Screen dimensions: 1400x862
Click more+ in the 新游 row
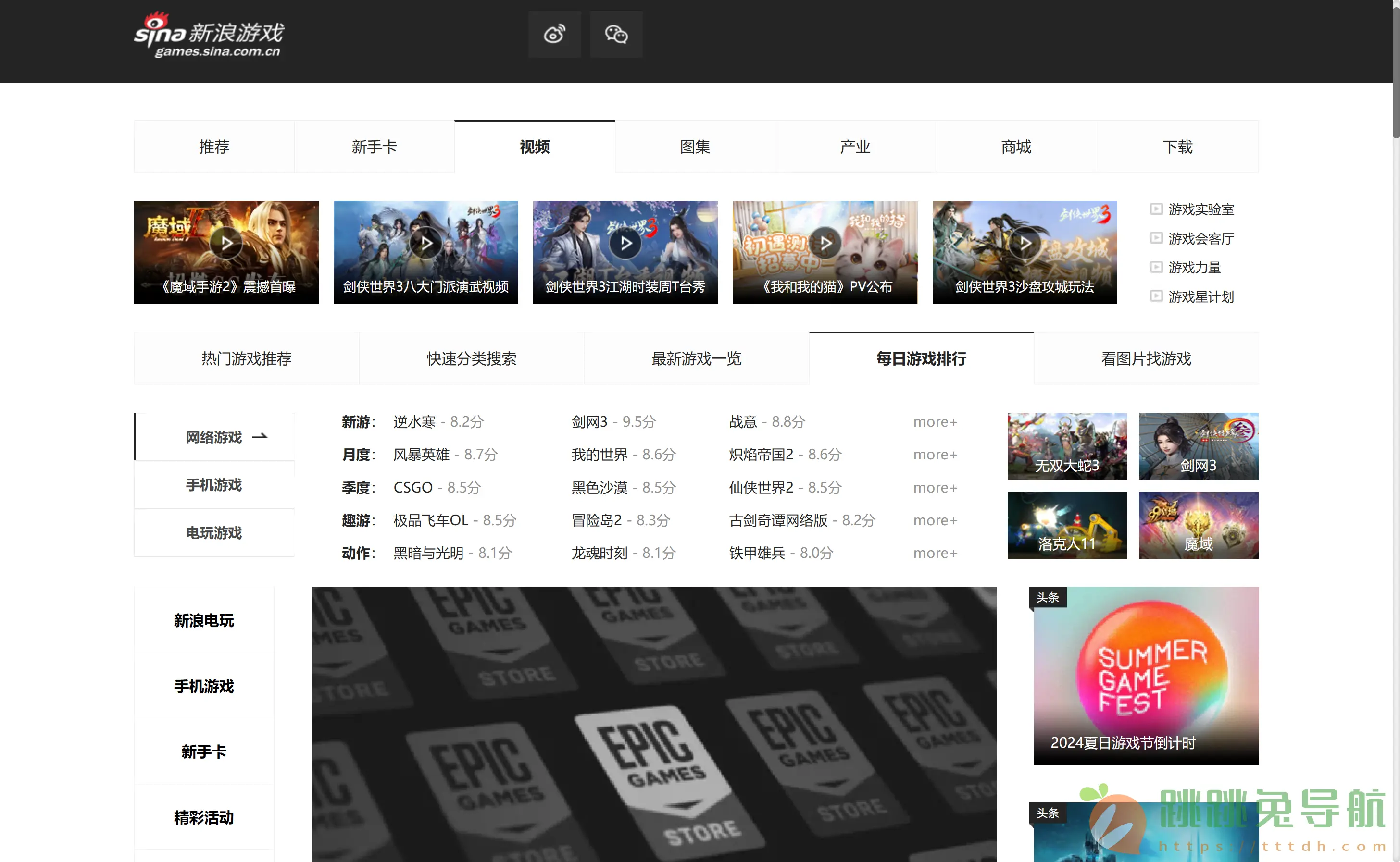[x=935, y=422]
